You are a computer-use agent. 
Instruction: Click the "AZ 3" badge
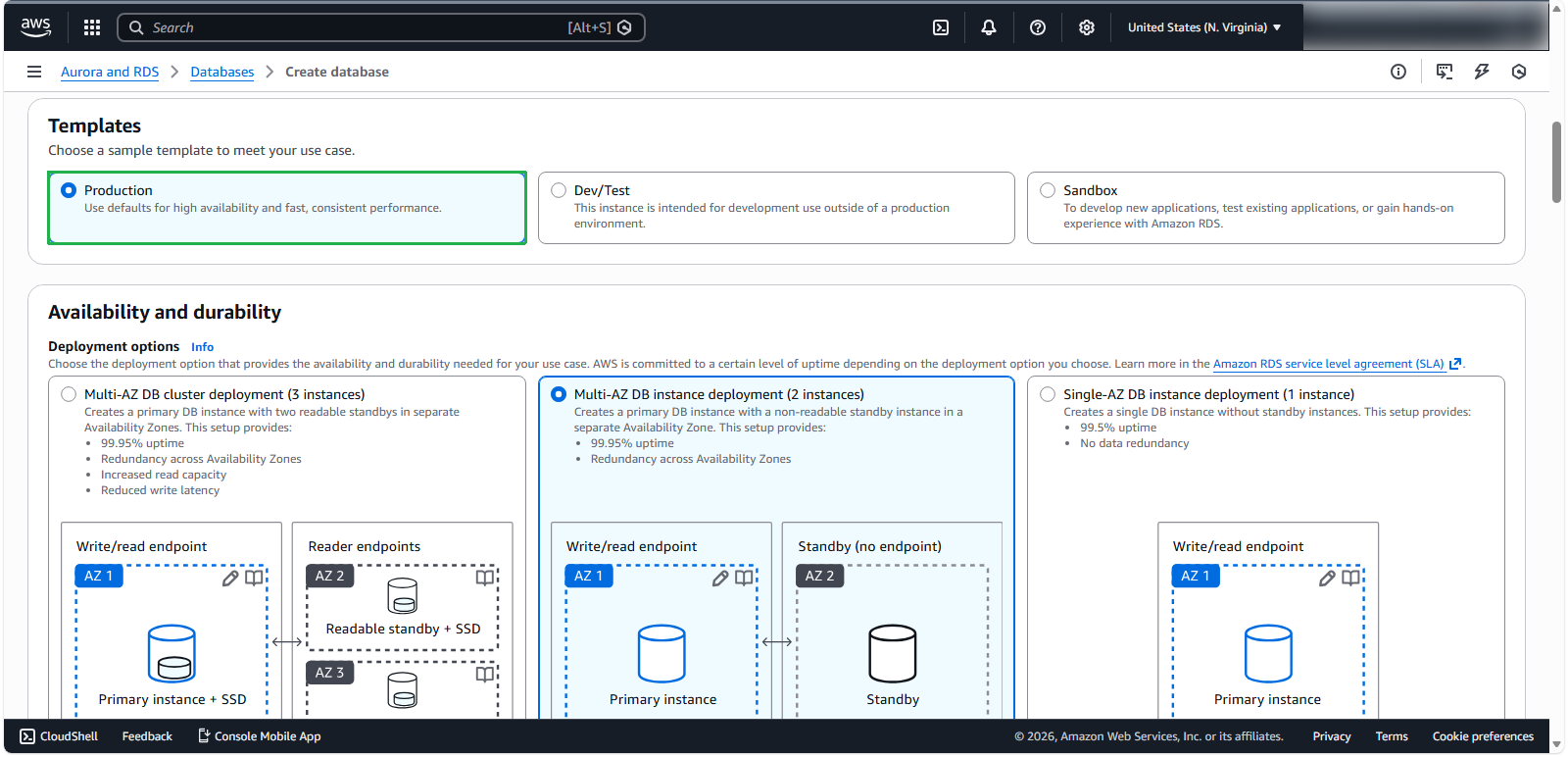click(x=330, y=673)
